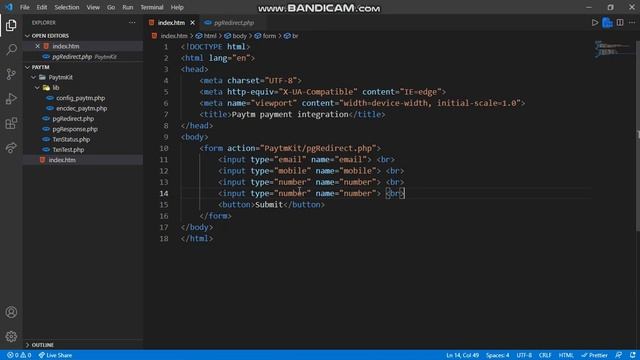640x360 pixels.
Task: Collapse the Open Editors section
Action: 27,36
